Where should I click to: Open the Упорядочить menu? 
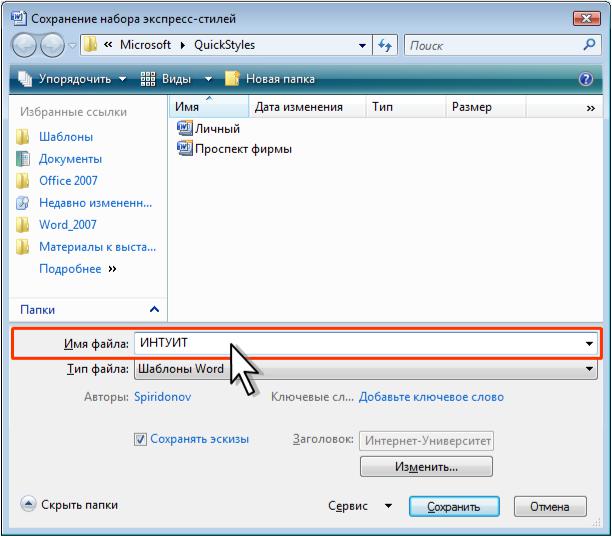coord(72,79)
